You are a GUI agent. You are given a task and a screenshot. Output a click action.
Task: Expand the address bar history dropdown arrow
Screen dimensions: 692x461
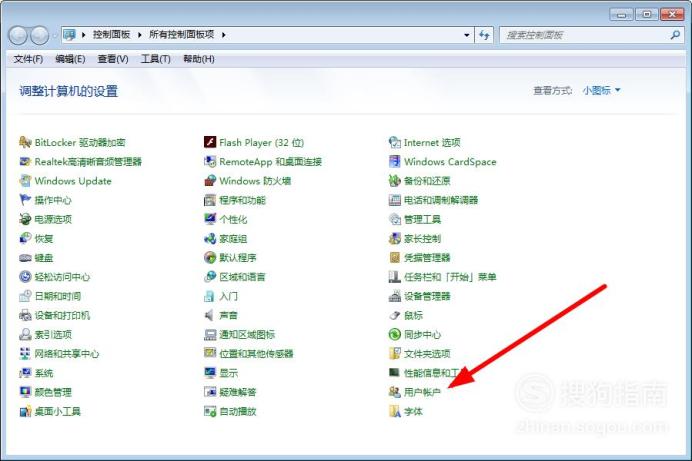(x=466, y=35)
